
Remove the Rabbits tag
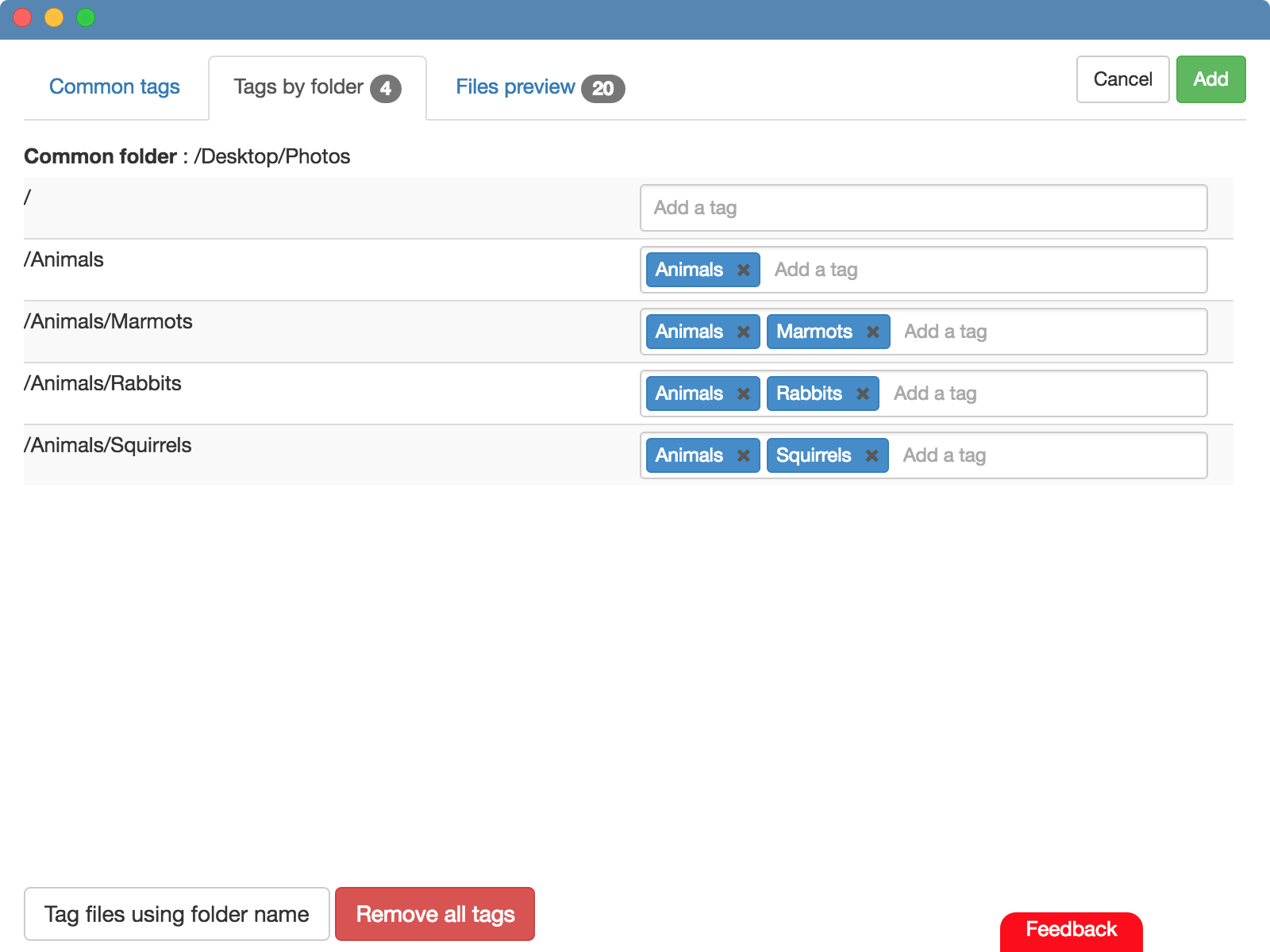coord(862,393)
